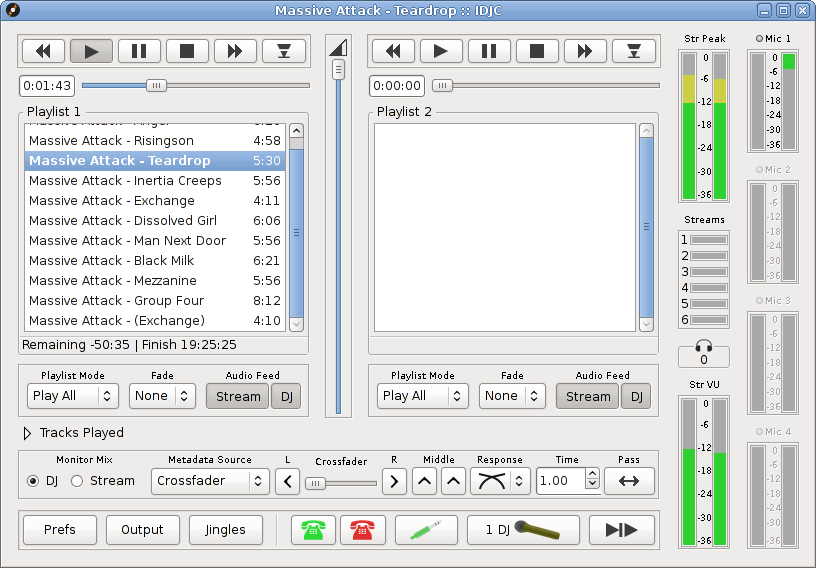Screen dimensions: 816x568
Task: Toggle the 1 DJ microphone button
Action: (x=523, y=530)
